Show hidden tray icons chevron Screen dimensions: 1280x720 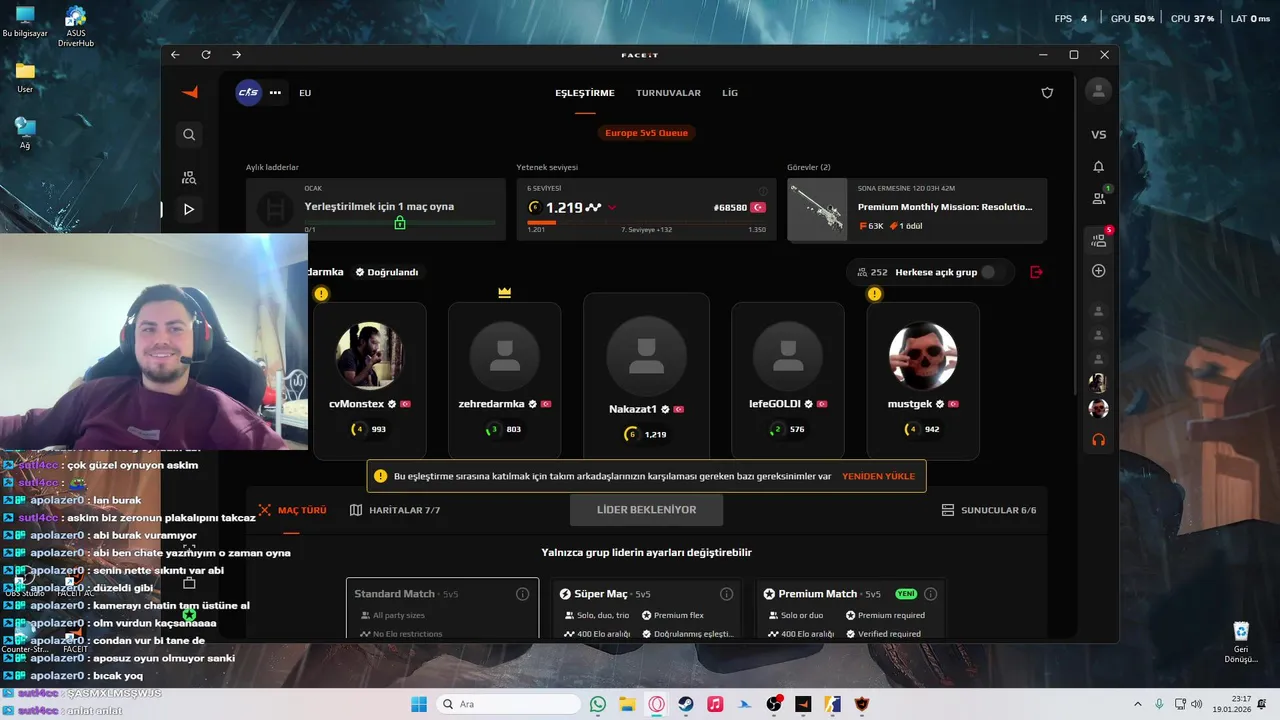(1137, 704)
